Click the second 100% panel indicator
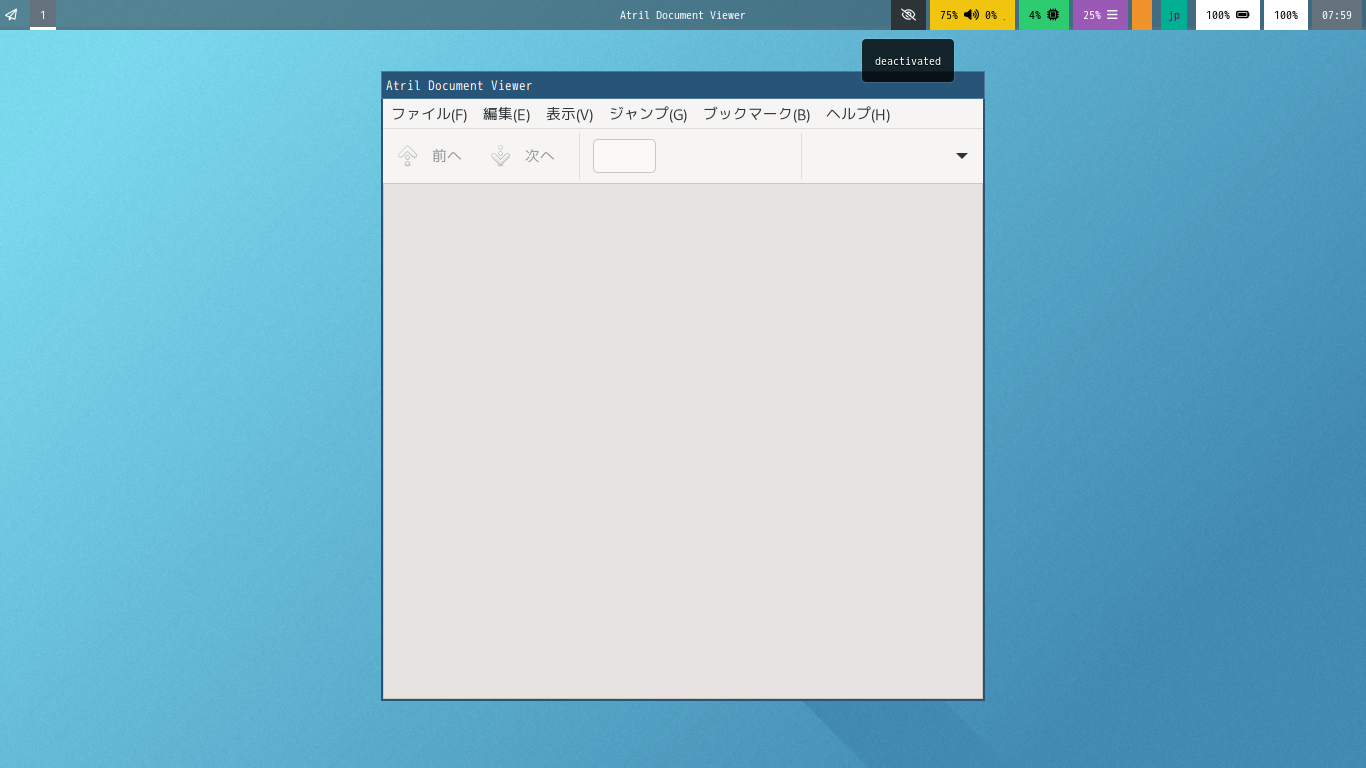 tap(1286, 15)
